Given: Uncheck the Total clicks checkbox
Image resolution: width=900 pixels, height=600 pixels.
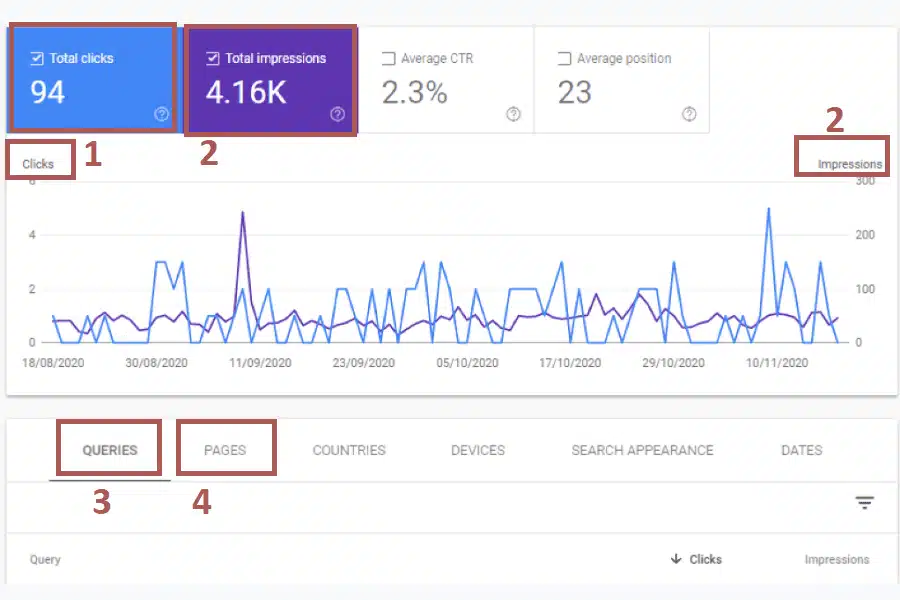Looking at the screenshot, I should tap(37, 59).
